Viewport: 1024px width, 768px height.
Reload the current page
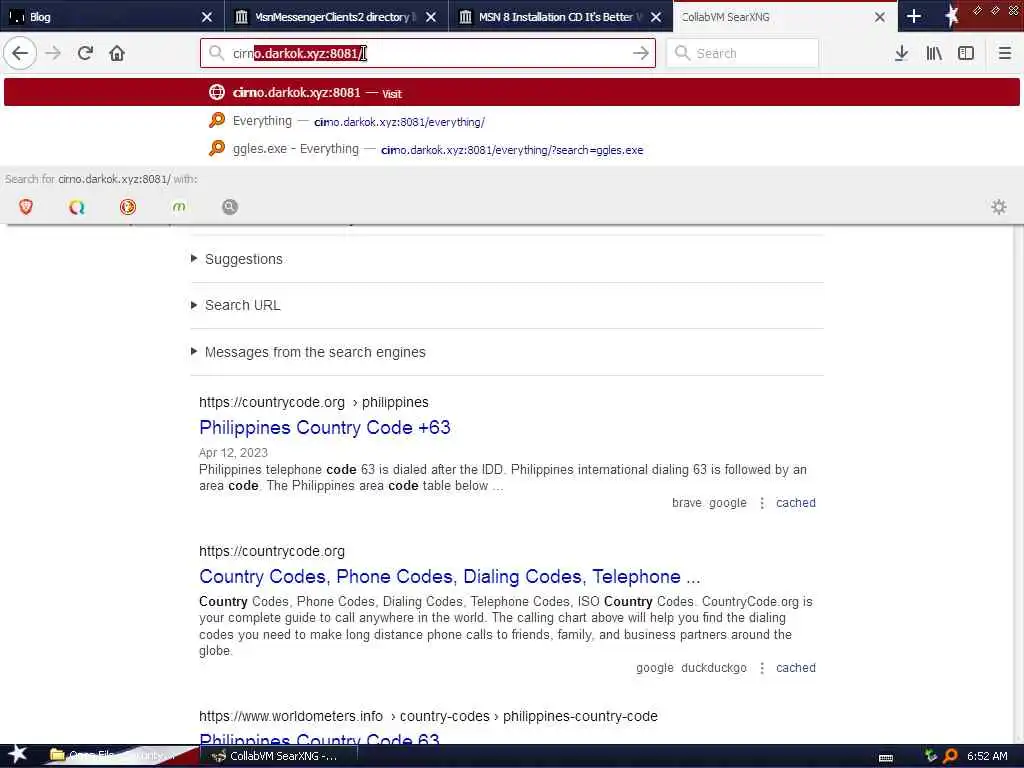[x=85, y=53]
